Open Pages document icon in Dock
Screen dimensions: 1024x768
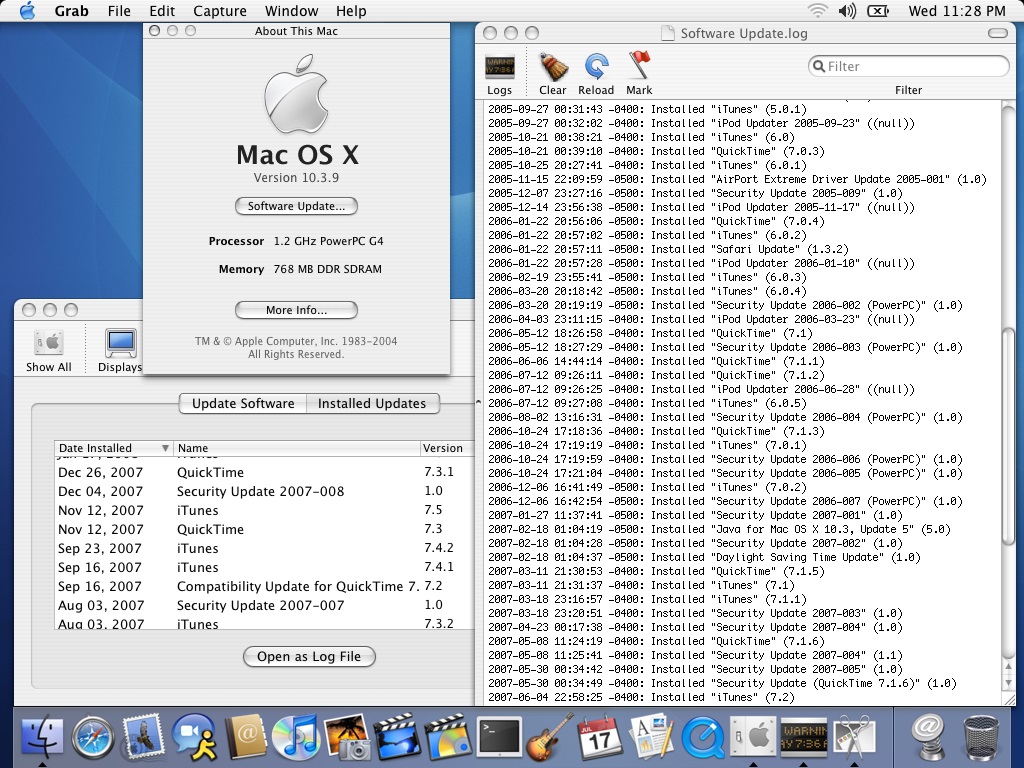[650, 737]
